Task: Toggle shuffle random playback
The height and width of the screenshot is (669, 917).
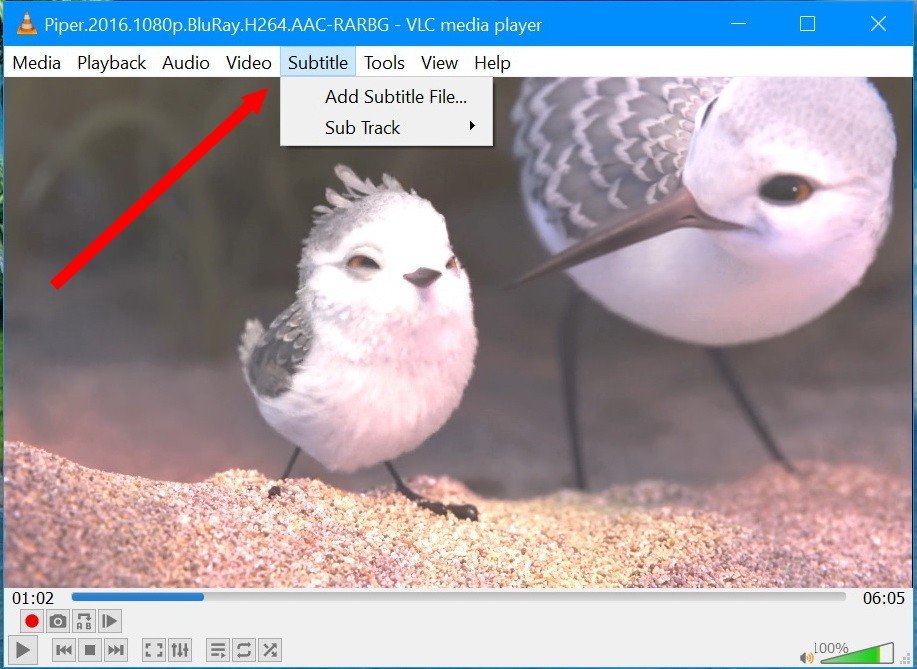Action: [x=270, y=650]
